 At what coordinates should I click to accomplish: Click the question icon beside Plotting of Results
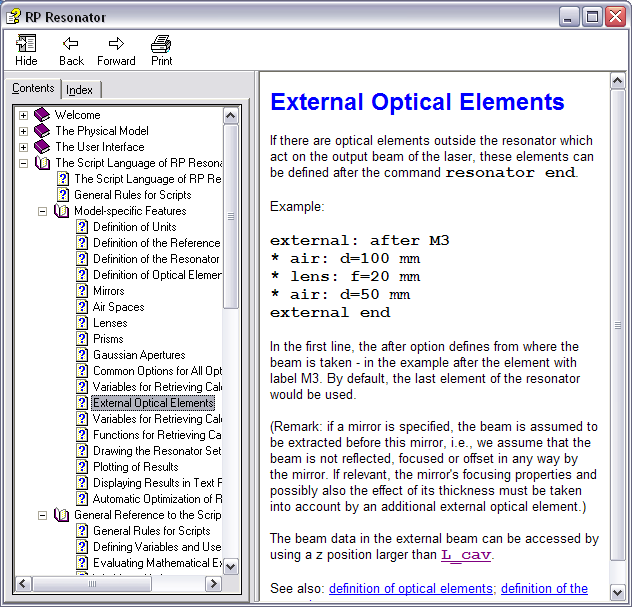click(x=82, y=467)
